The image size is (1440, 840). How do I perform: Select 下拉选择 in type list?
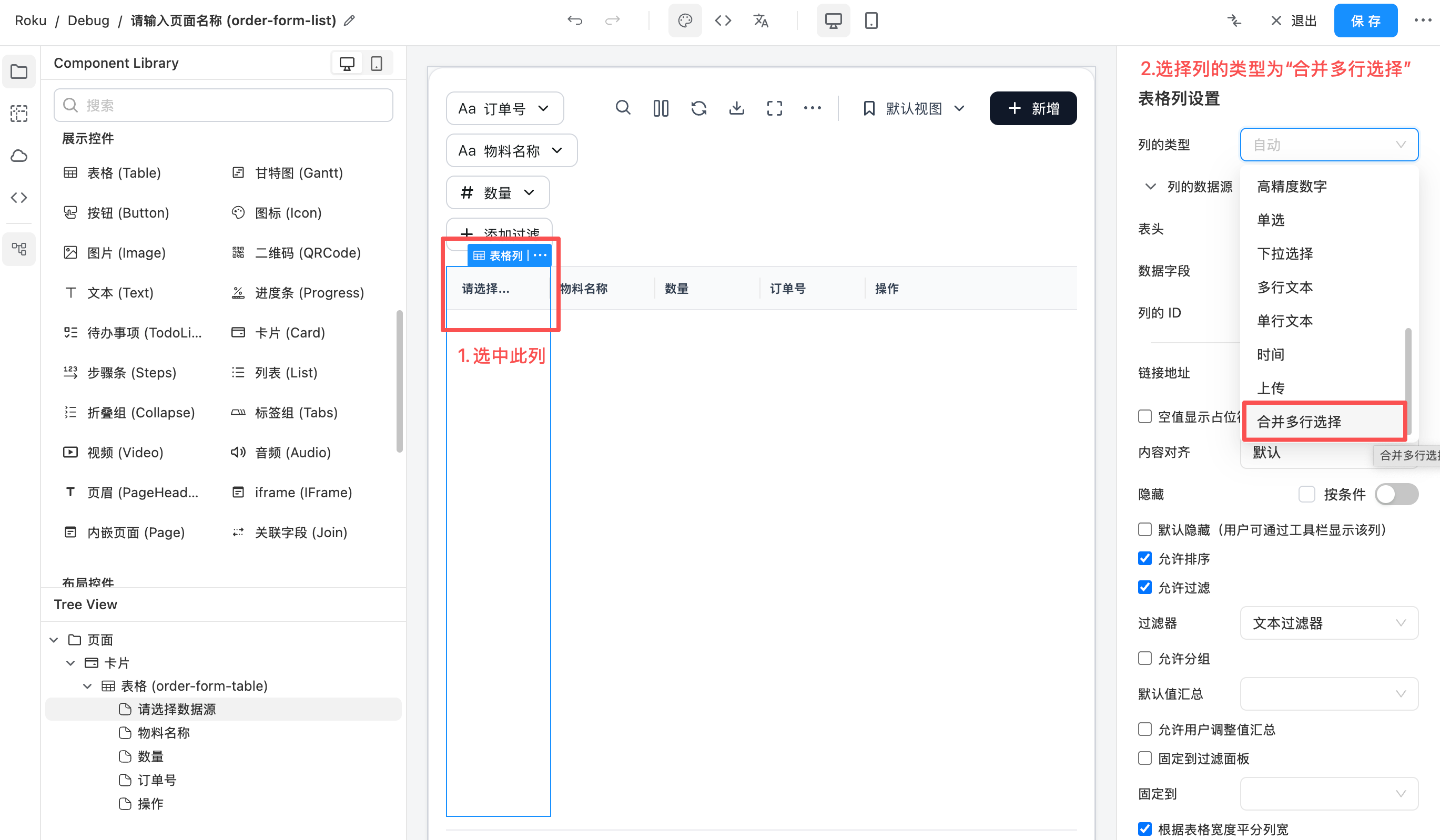click(x=1323, y=253)
